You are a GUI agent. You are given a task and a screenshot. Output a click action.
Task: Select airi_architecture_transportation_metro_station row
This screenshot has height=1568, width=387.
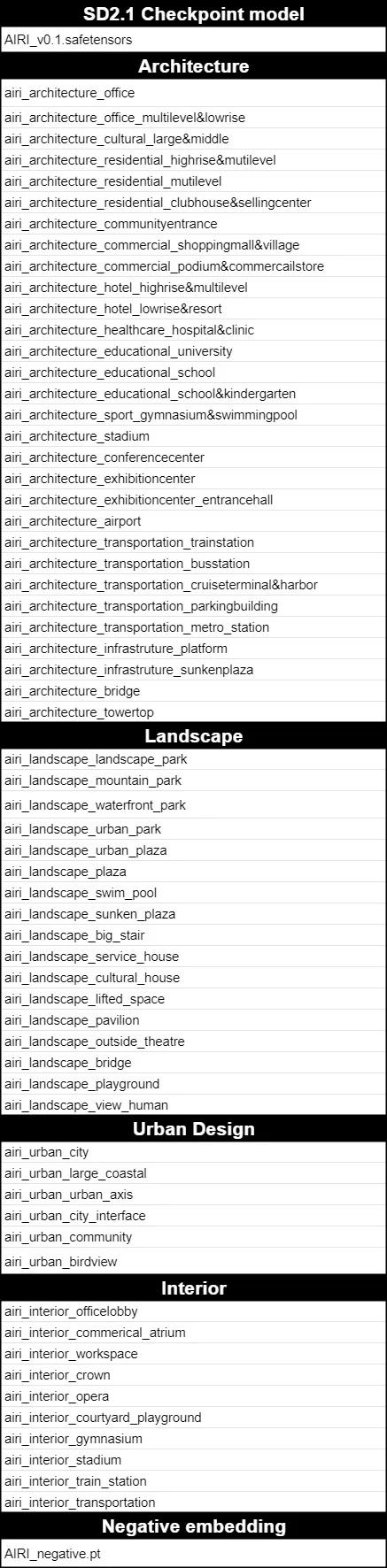point(193,627)
